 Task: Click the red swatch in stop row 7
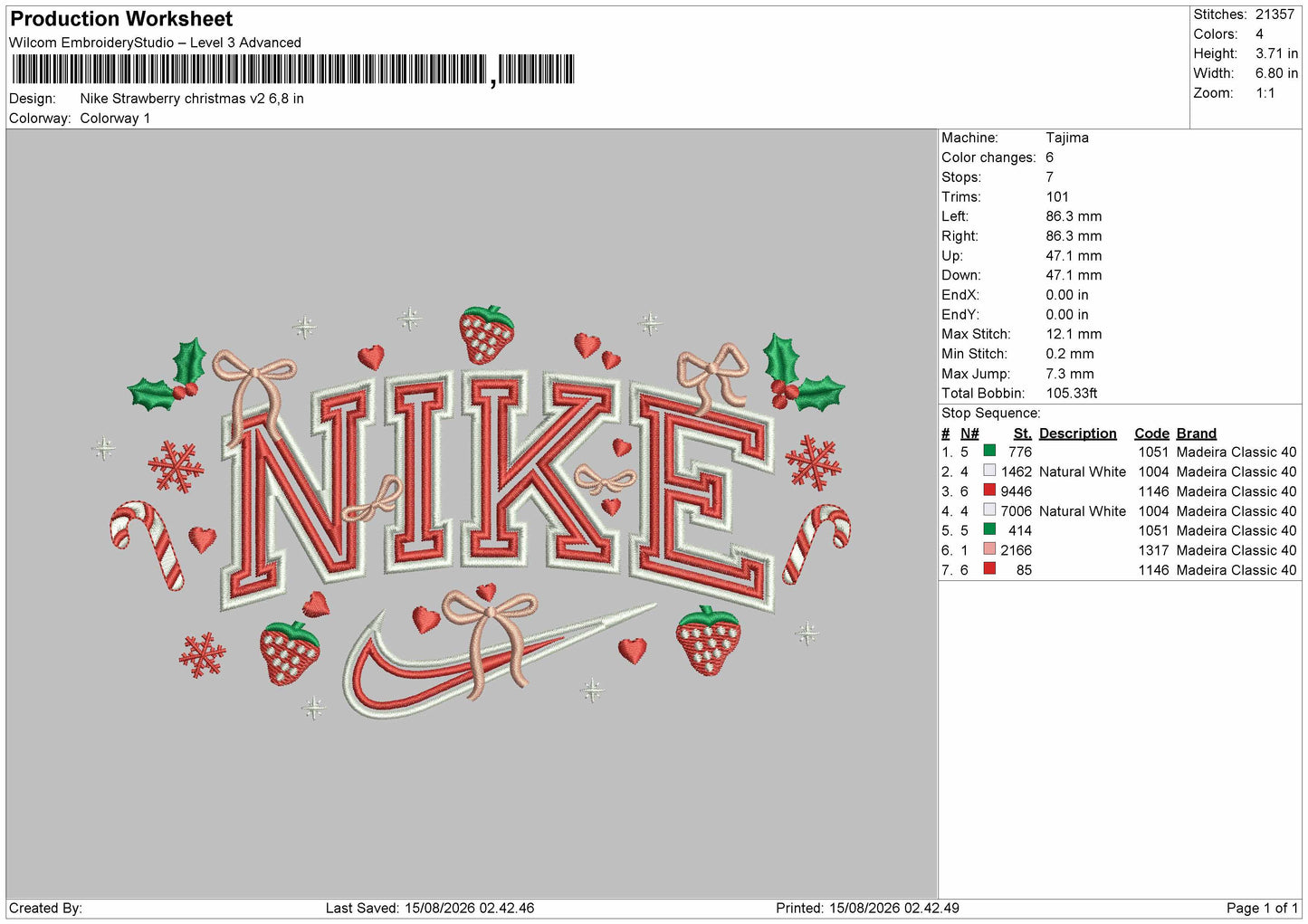pyautogui.click(x=989, y=569)
